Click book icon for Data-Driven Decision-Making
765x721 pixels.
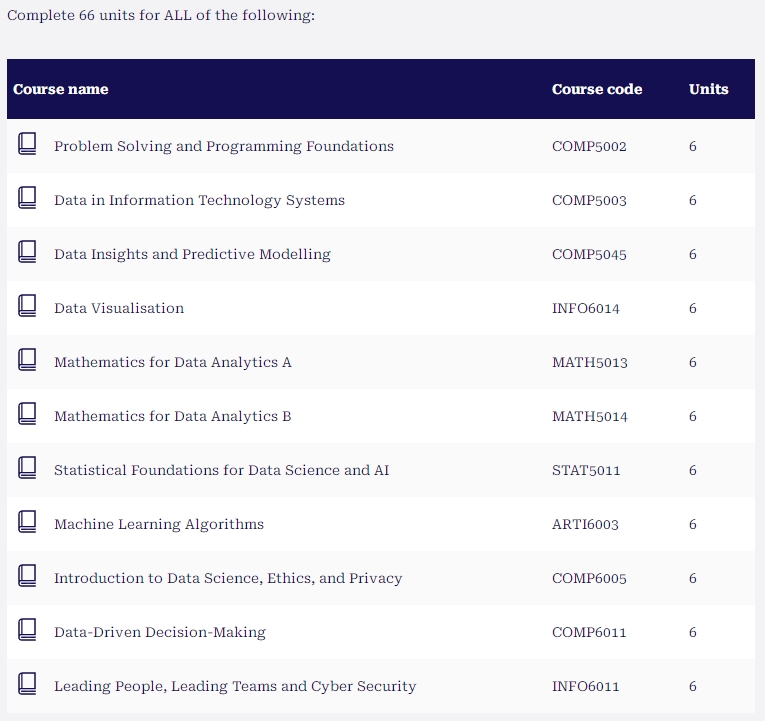[x=27, y=630]
